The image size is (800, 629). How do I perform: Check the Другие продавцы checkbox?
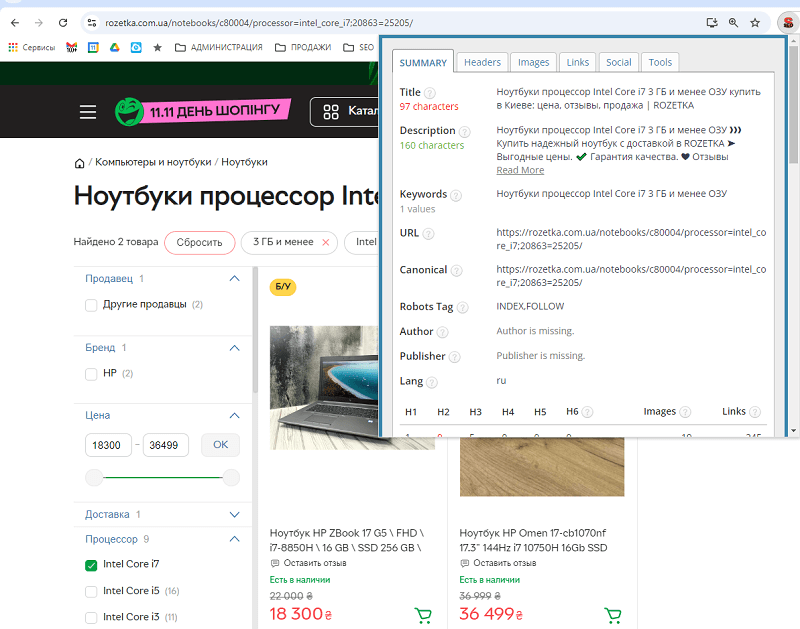(x=91, y=305)
